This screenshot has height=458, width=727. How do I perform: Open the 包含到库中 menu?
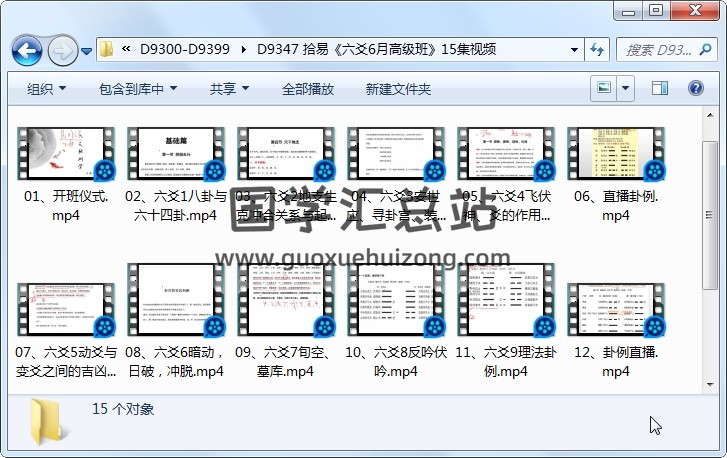pyautogui.click(x=138, y=89)
